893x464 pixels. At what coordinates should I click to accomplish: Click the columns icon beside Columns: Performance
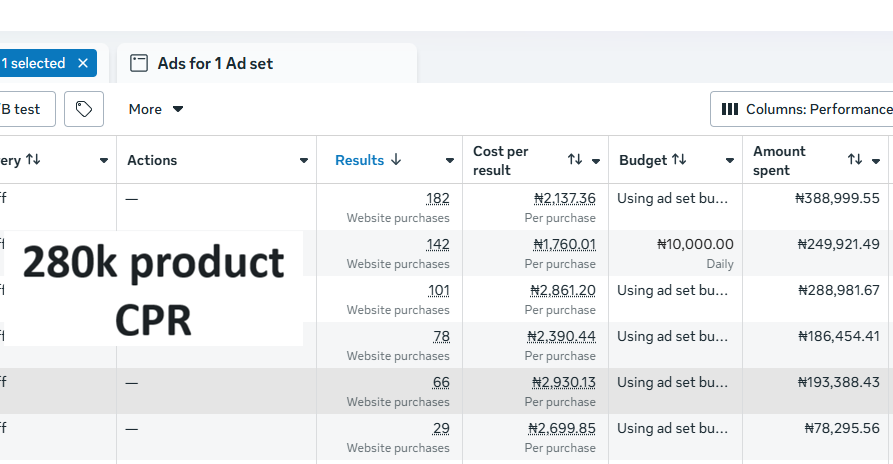tap(730, 109)
